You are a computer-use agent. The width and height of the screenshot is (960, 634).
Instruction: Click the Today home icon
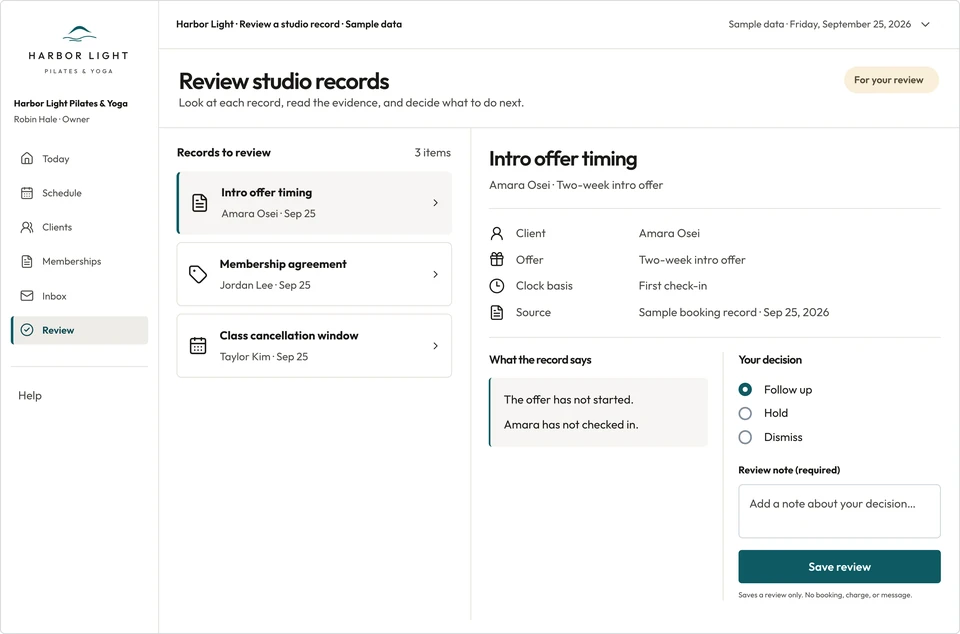[27, 158]
